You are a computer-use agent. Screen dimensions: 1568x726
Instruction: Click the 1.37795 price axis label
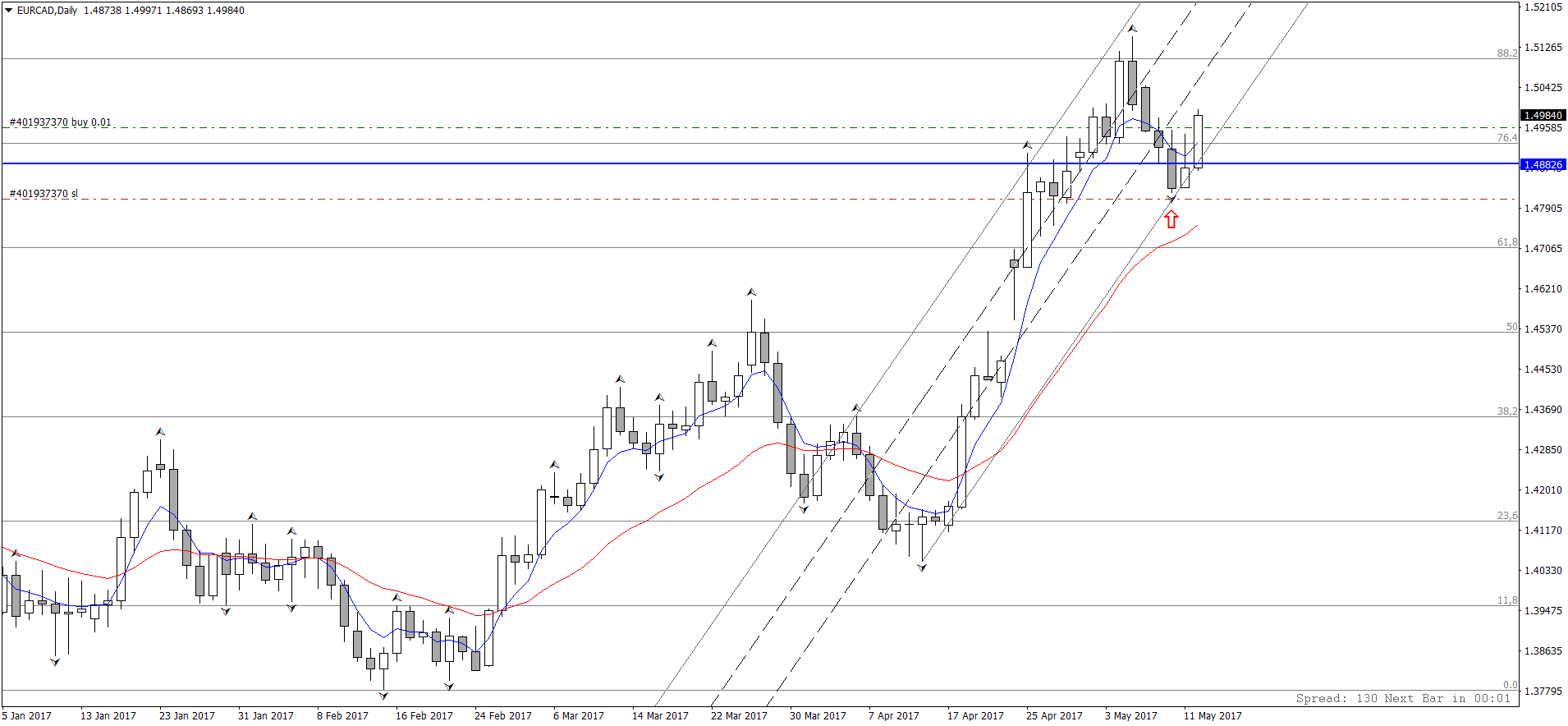(1543, 692)
